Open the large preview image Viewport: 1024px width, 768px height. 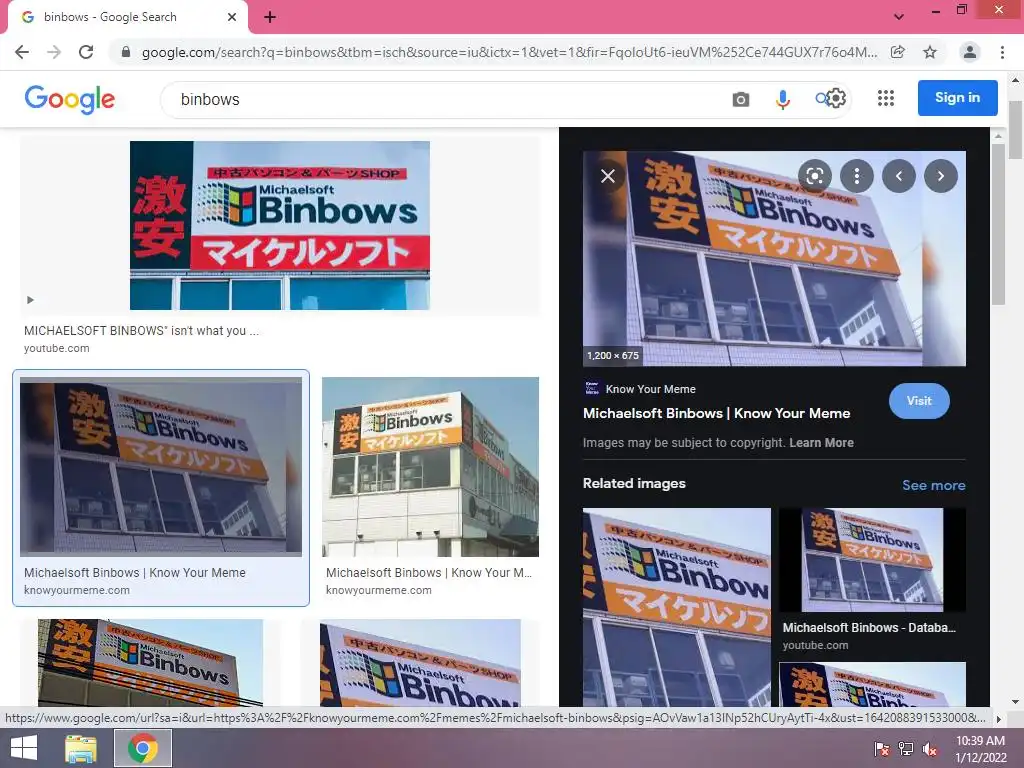775,259
